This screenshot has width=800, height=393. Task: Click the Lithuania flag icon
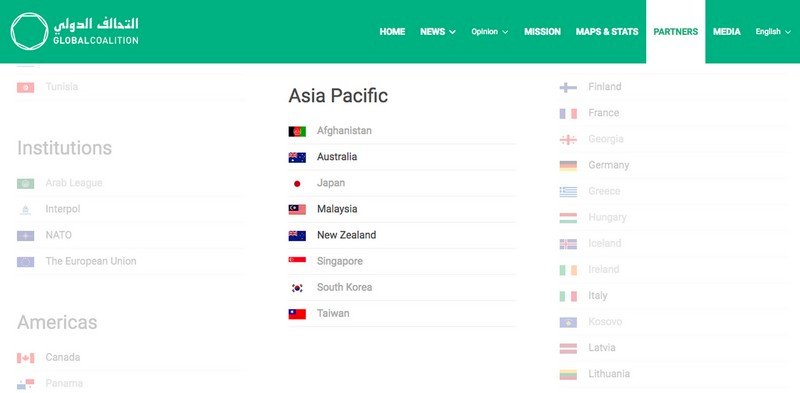pos(568,374)
